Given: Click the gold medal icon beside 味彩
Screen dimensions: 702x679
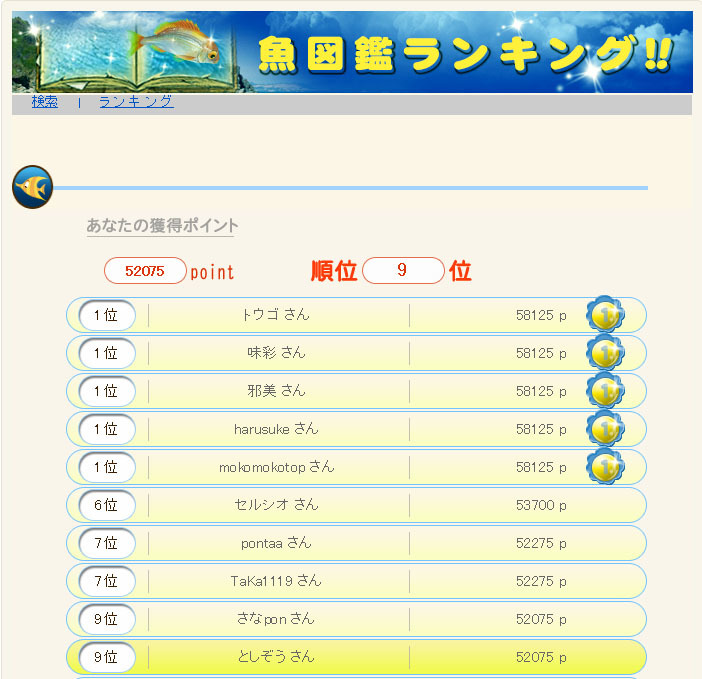Looking at the screenshot, I should pos(604,353).
